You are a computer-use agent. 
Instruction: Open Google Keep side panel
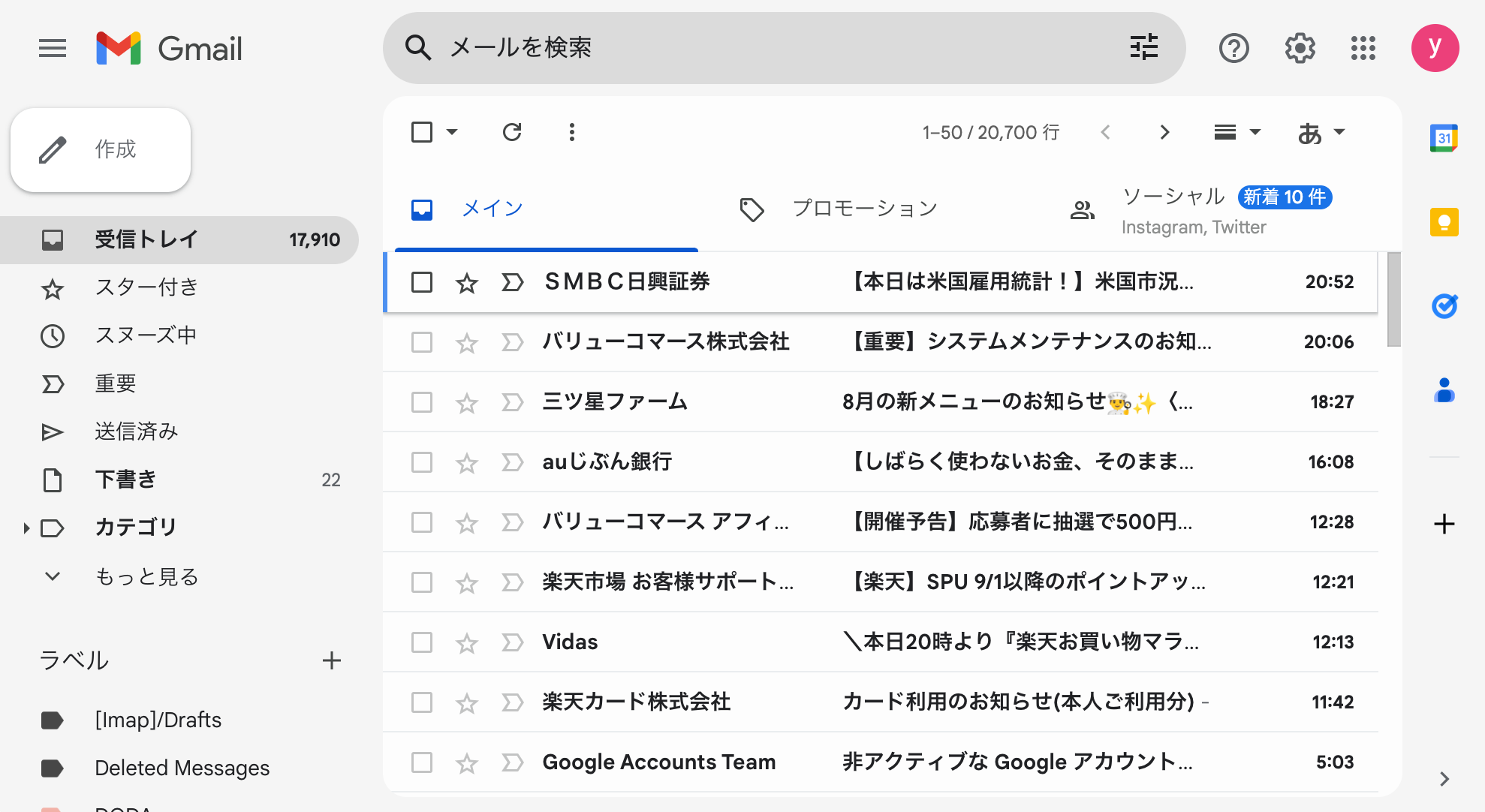1444,222
